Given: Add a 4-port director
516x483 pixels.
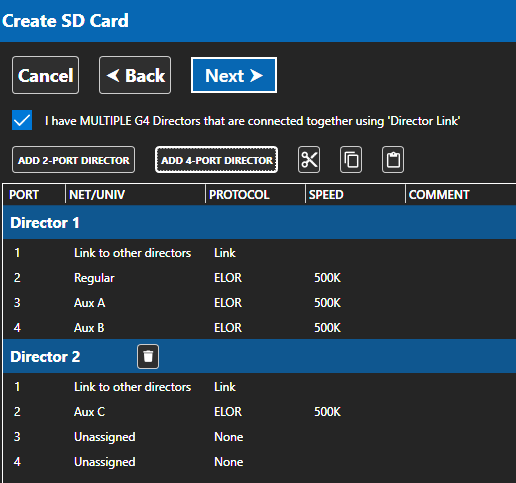Looking at the screenshot, I should (x=216, y=160).
